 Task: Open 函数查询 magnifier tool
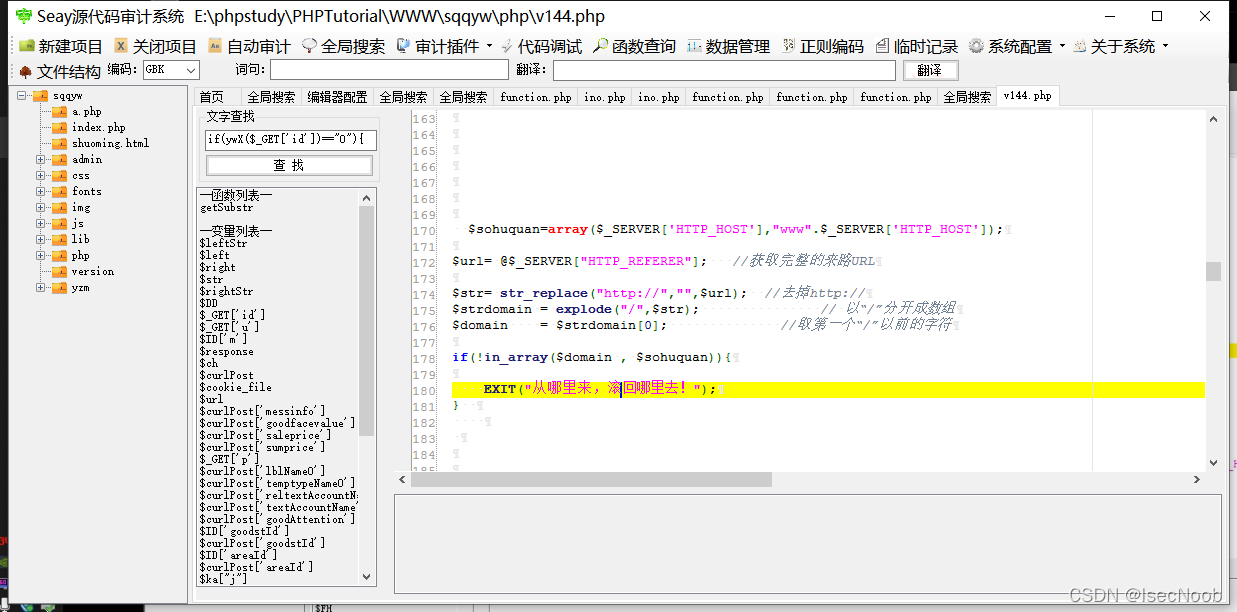(x=634, y=46)
